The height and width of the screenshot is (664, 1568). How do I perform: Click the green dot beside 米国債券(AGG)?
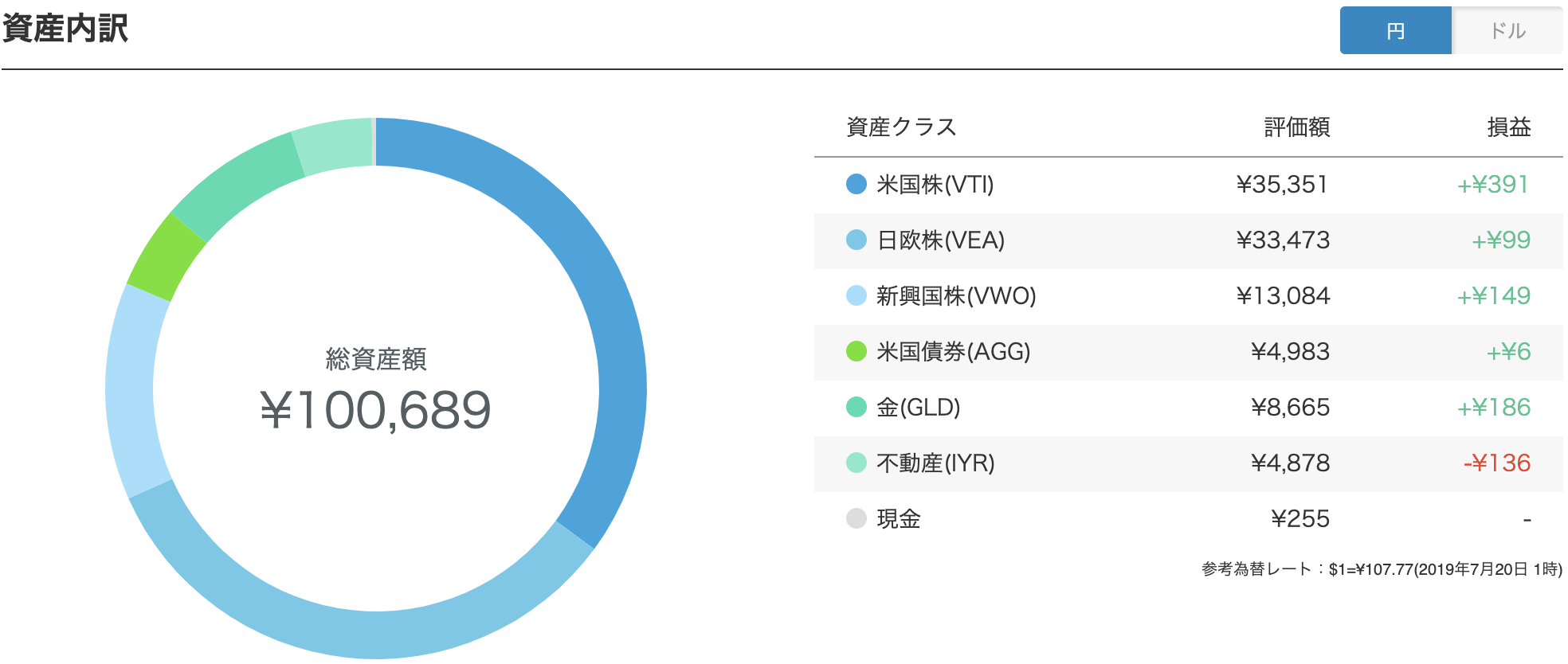coord(857,351)
